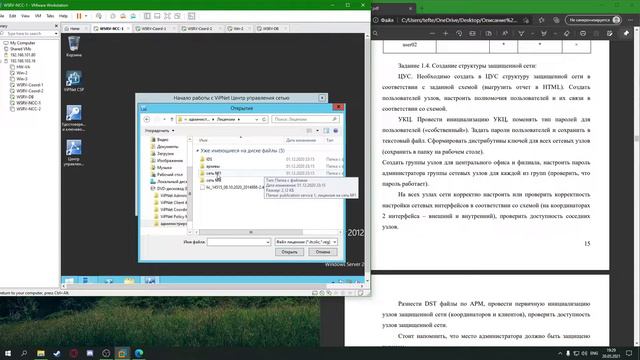Toggle the preview pane icon
This screenshot has height=360, width=640.
coord(326,131)
